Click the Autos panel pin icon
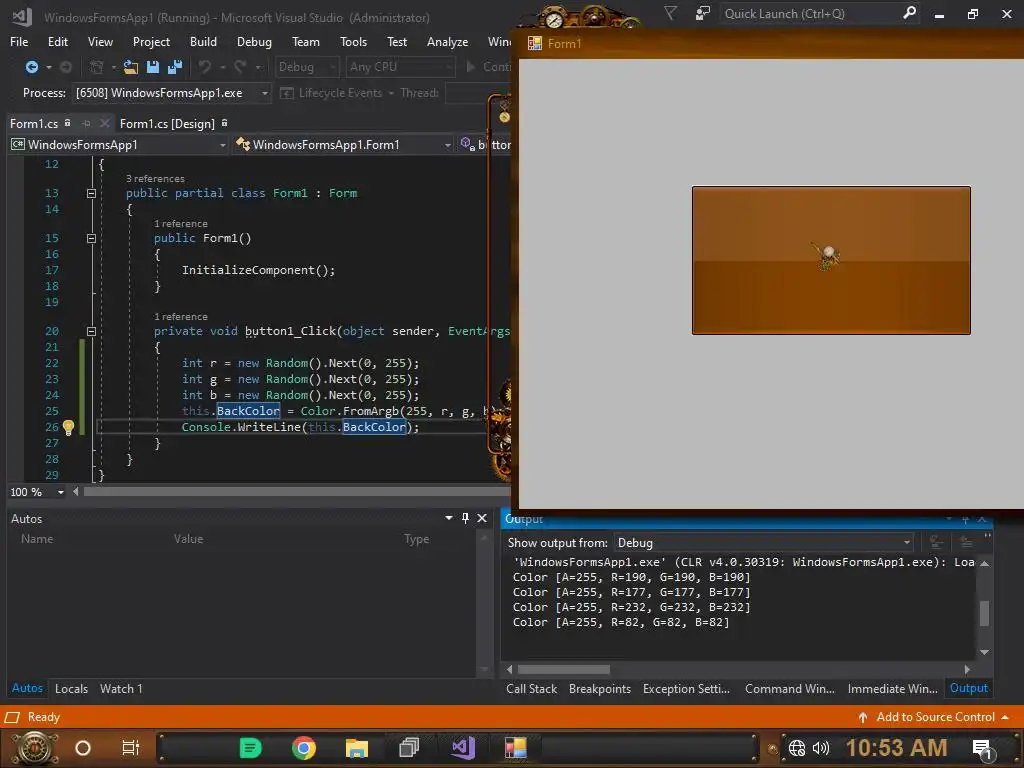 click(x=465, y=518)
